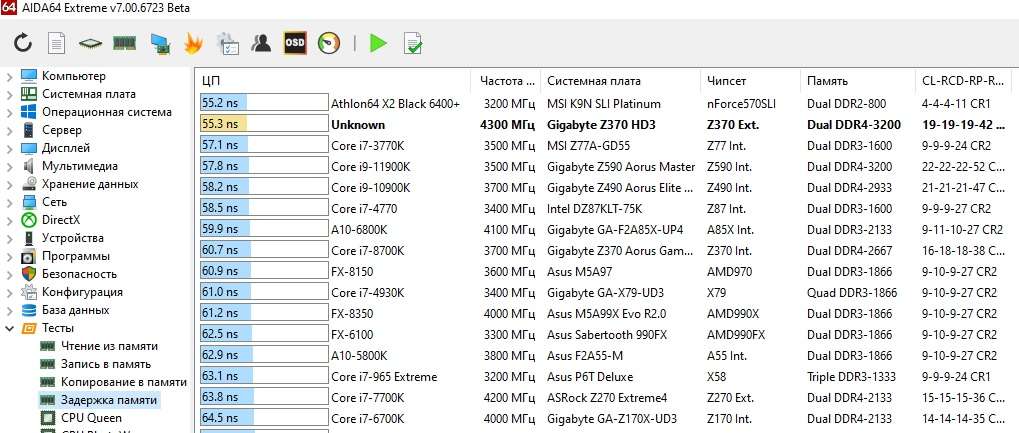
Task: Click the CPU chip toolbar icon
Action: click(x=90, y=44)
